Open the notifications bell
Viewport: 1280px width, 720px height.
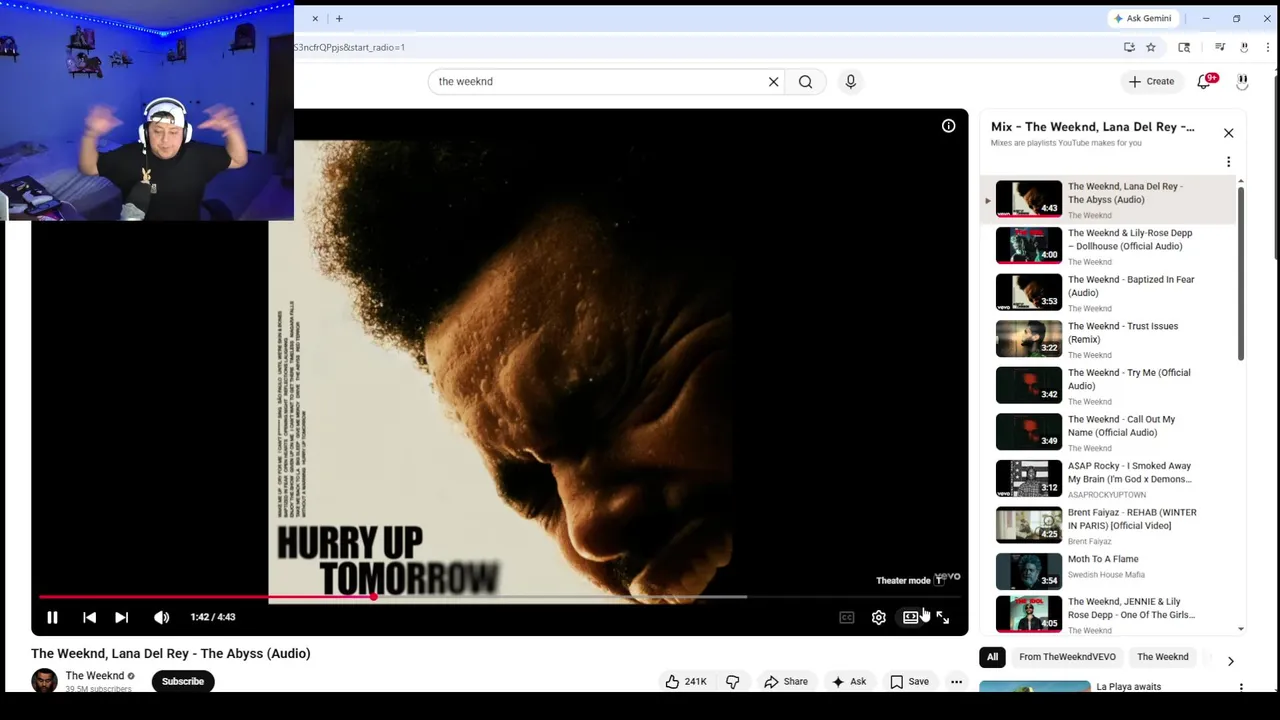coord(1204,81)
